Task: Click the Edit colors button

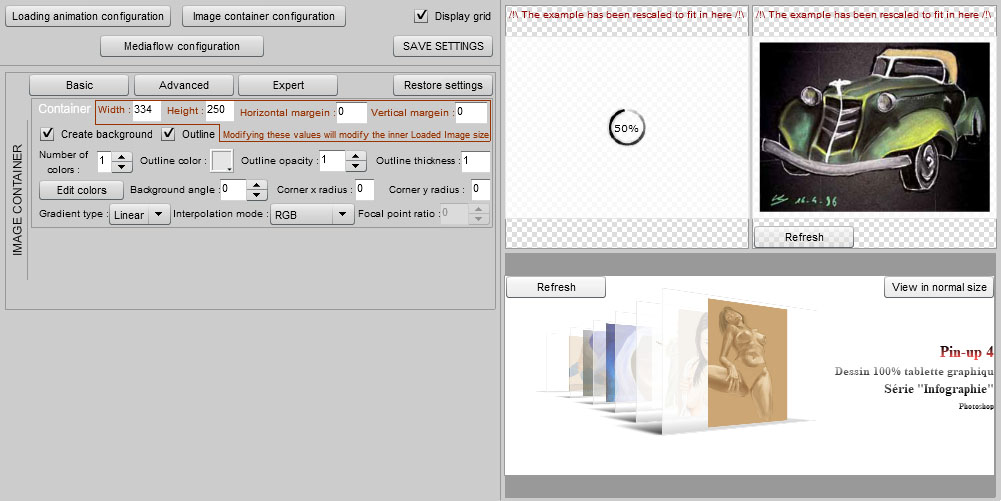Action: coord(81,190)
